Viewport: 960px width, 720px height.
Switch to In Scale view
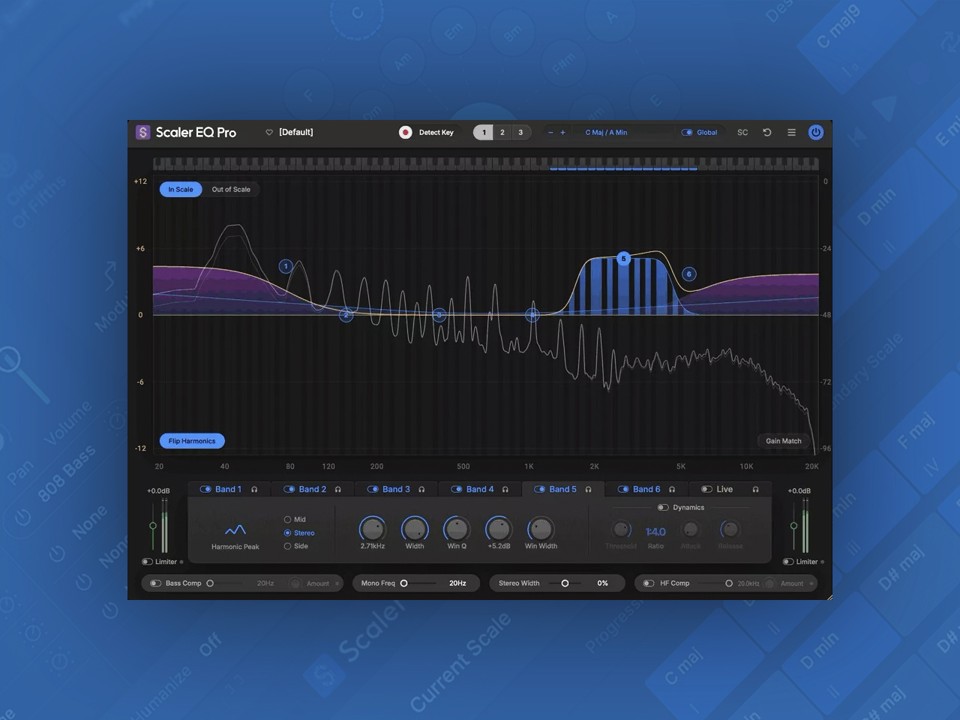[x=181, y=189]
